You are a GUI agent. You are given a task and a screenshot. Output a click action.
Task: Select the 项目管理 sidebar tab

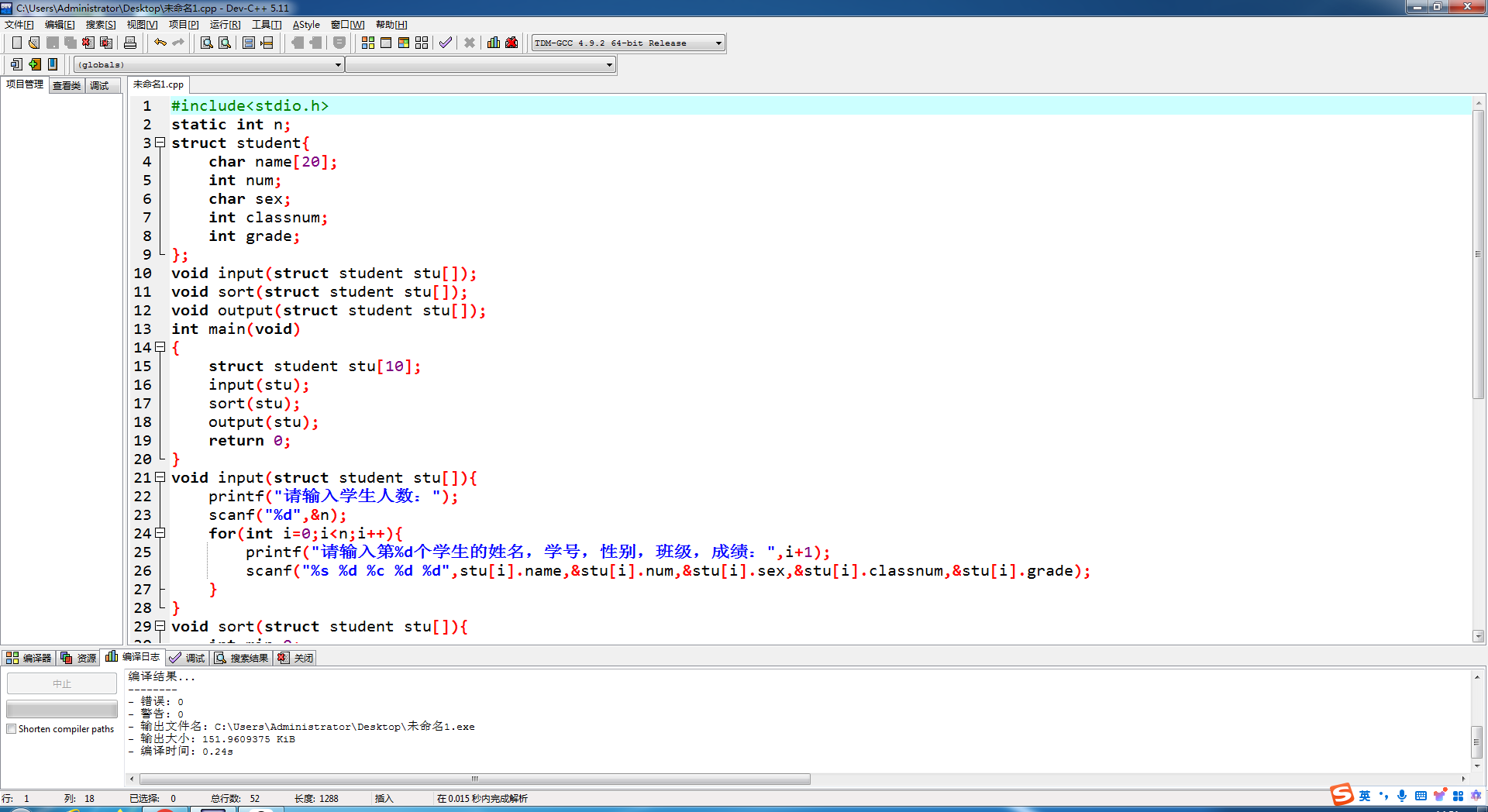(25, 84)
